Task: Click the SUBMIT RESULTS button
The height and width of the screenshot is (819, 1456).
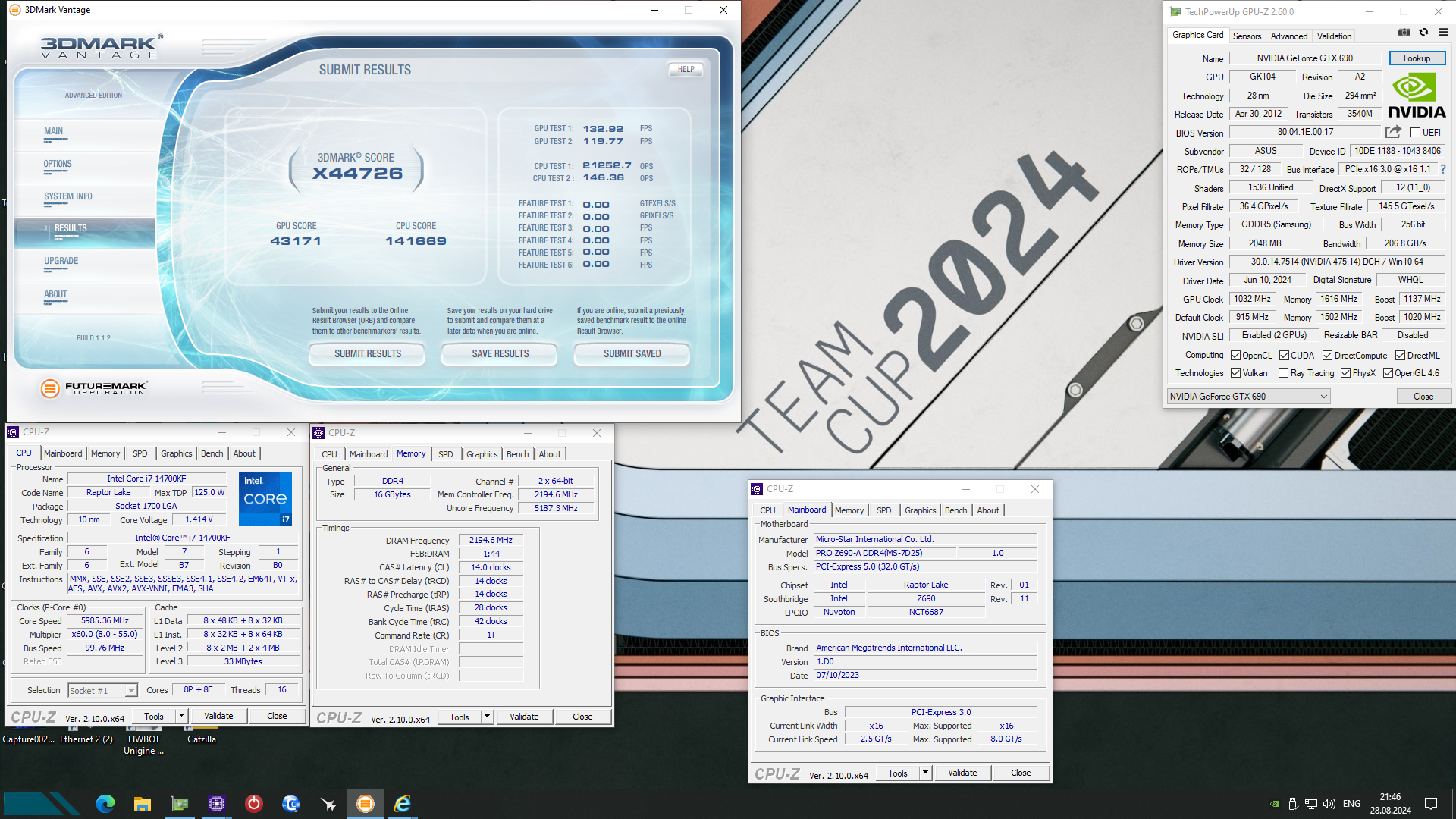Action: (x=368, y=353)
